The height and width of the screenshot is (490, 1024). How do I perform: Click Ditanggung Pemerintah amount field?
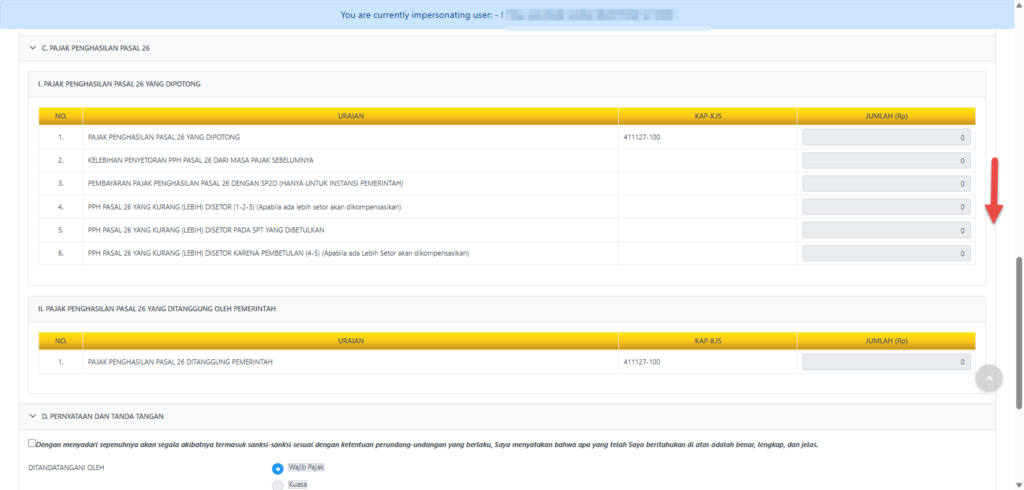pos(886,362)
